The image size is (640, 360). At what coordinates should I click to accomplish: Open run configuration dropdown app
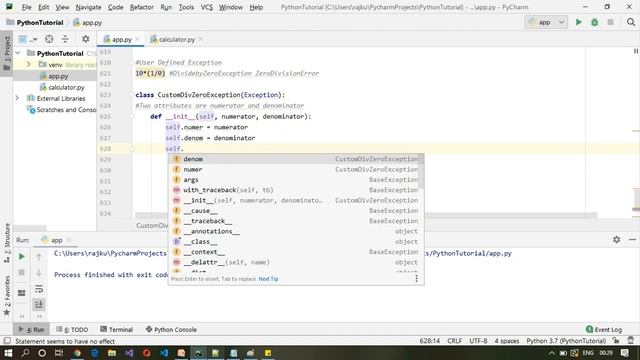point(546,22)
